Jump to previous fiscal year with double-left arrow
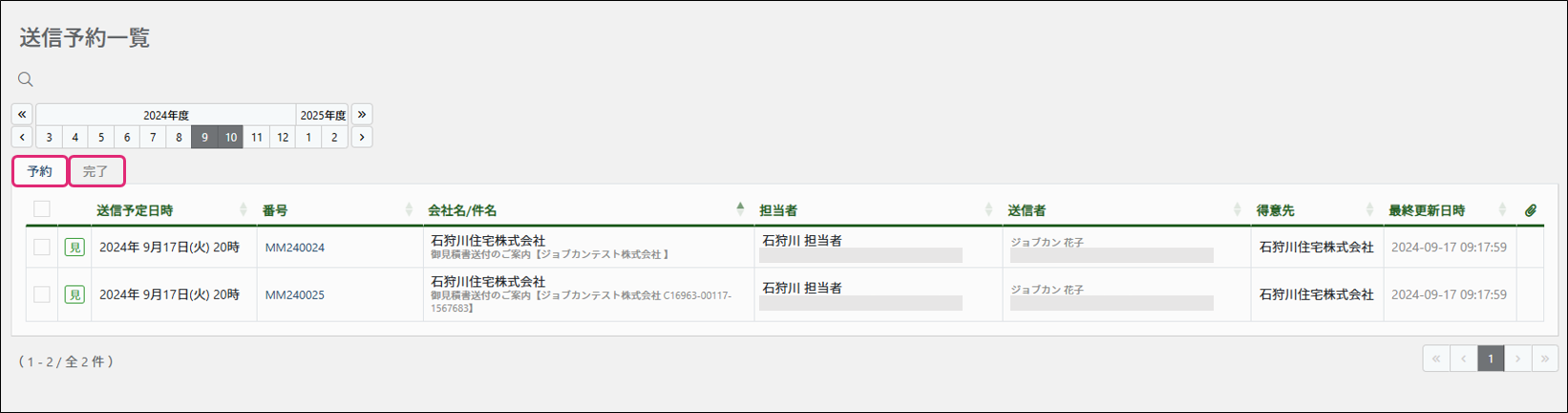The width and height of the screenshot is (1568, 413). click(22, 114)
